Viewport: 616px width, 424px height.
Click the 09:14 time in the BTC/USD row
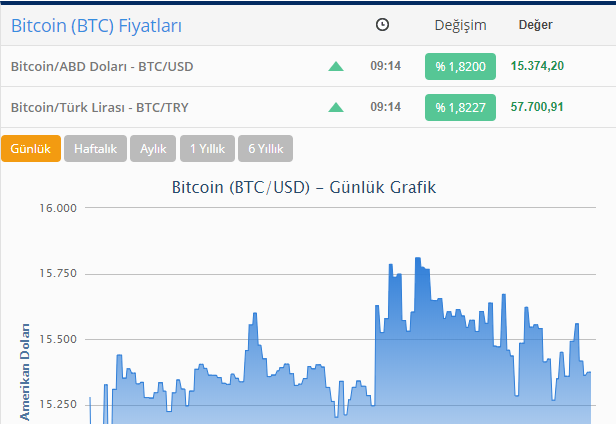pyautogui.click(x=386, y=66)
